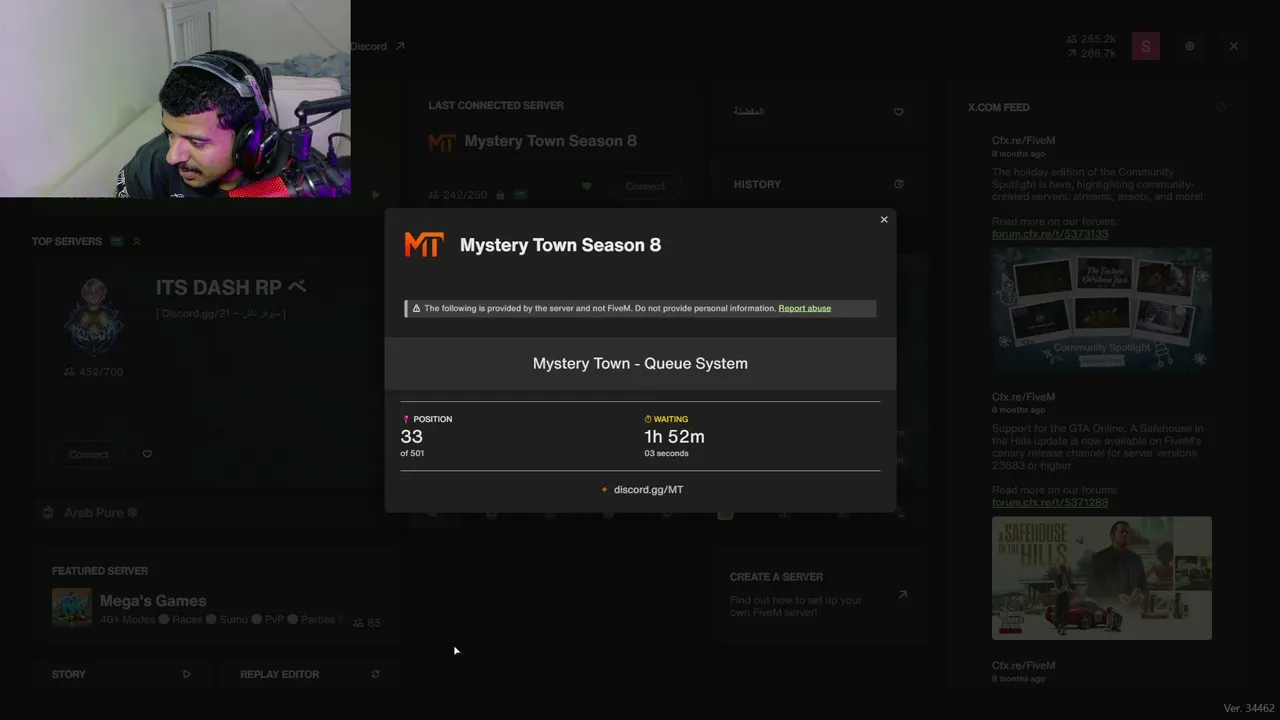Image resolution: width=1280 pixels, height=720 pixels.
Task: Click the external arrow icon beside Discord
Action: click(400, 46)
